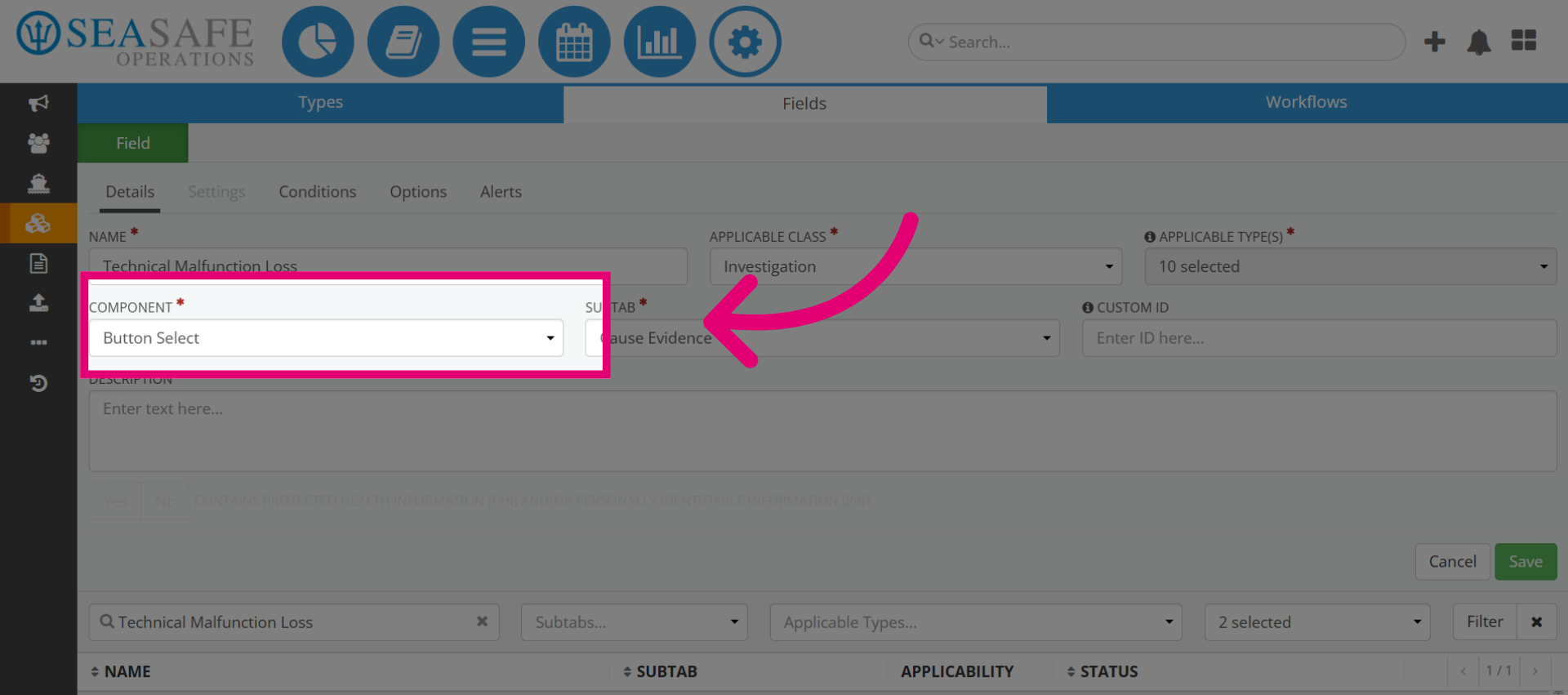Open the calendar round icon

(574, 42)
